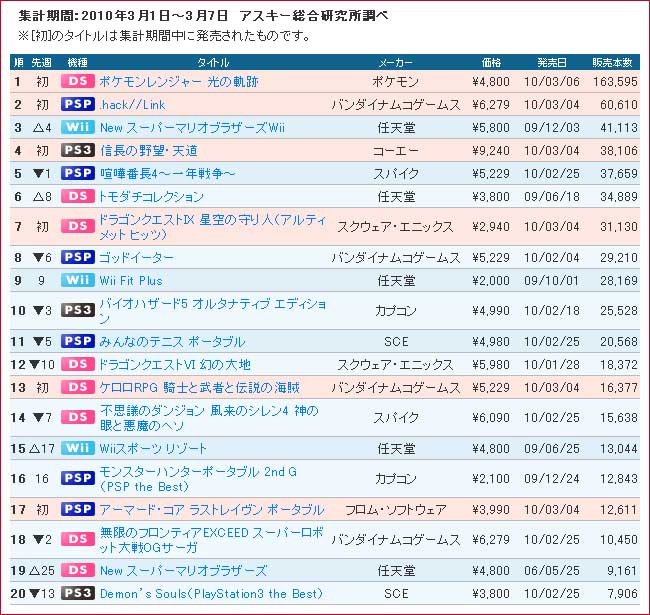Viewport: 650px width, 615px height.
Task: Open the Demon's Souls title link
Action: coord(211,593)
